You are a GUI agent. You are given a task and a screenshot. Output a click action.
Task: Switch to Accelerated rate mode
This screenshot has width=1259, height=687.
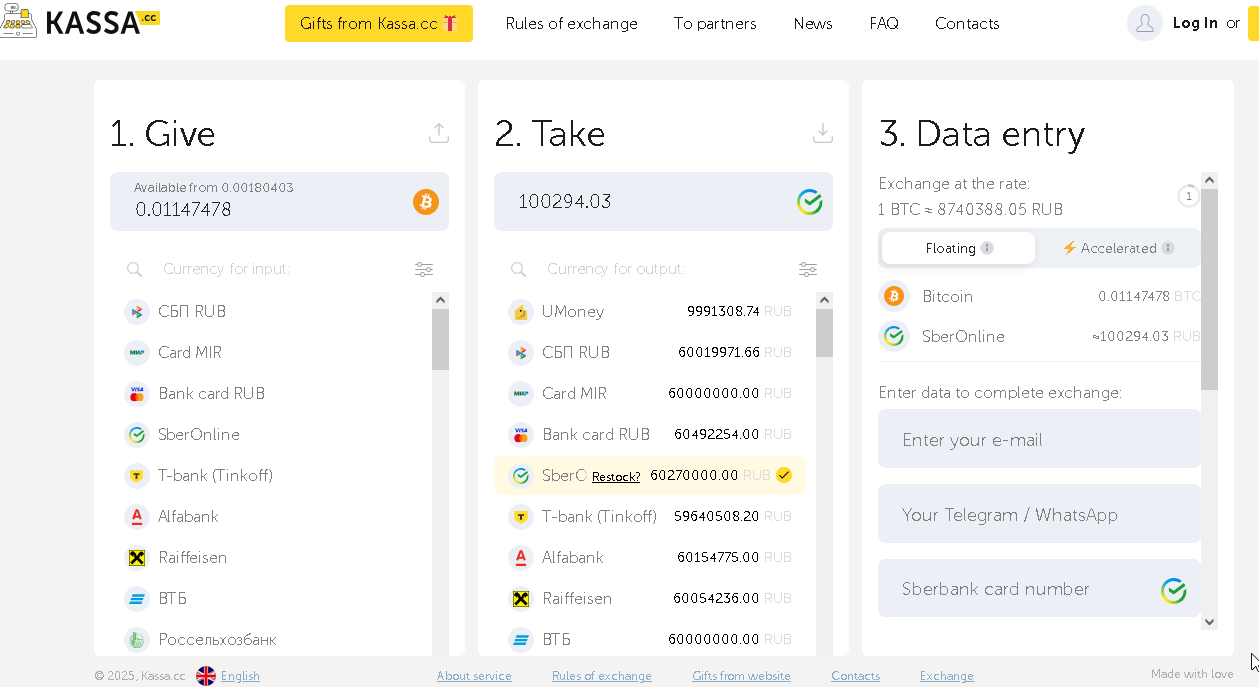tap(1118, 248)
